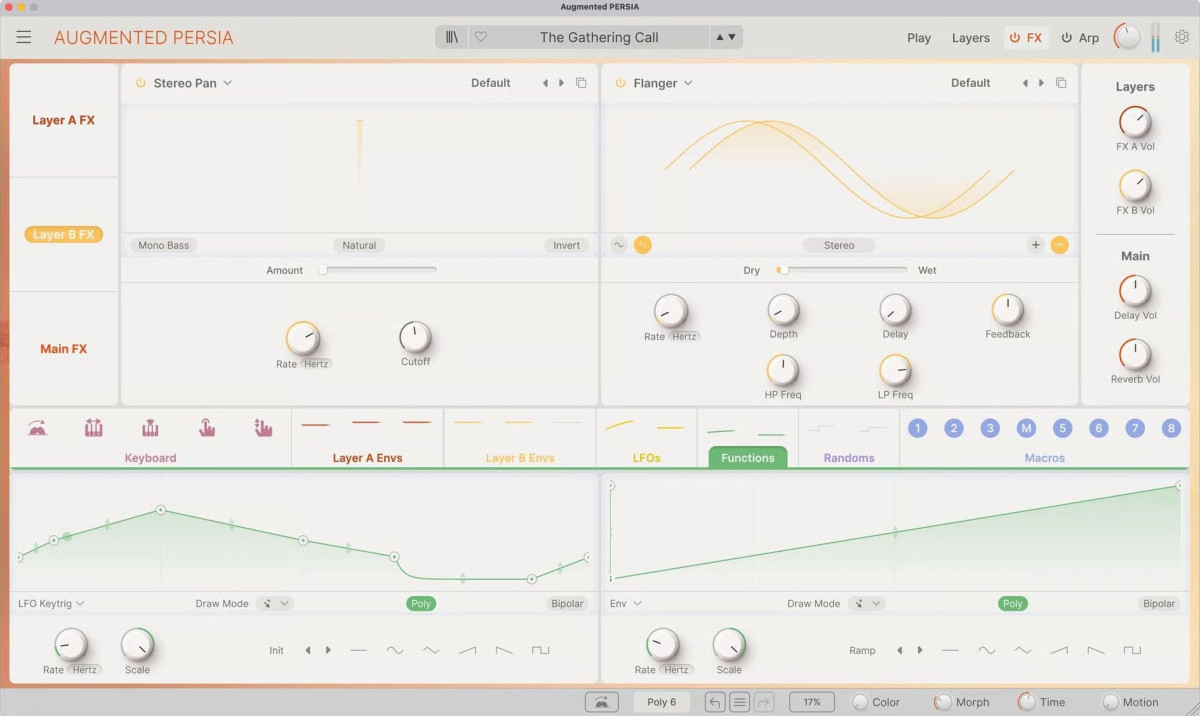Click the Macro 5 circle
Screen dimensions: 1200x716
(1062, 428)
